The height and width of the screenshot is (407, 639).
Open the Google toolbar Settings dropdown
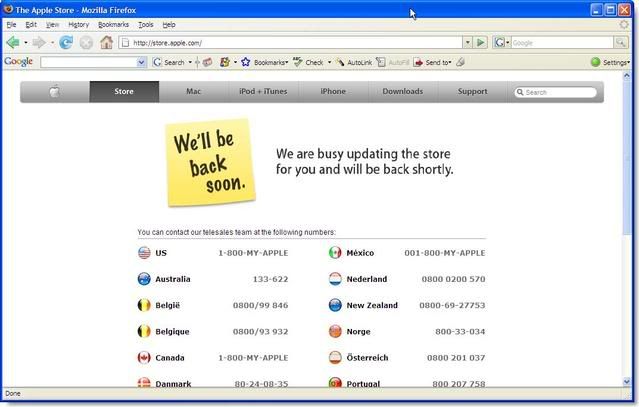click(610, 62)
